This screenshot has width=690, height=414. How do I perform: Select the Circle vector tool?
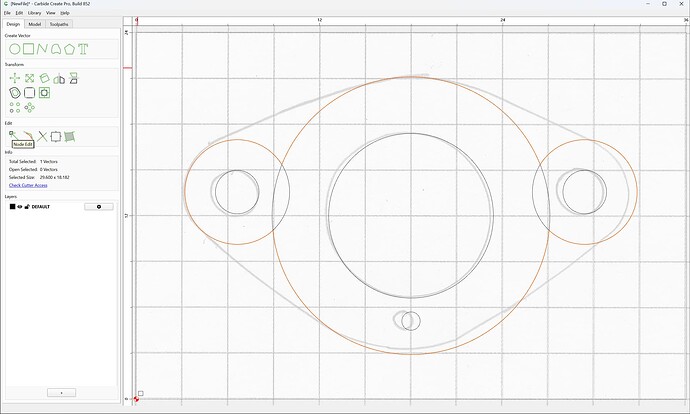click(15, 49)
